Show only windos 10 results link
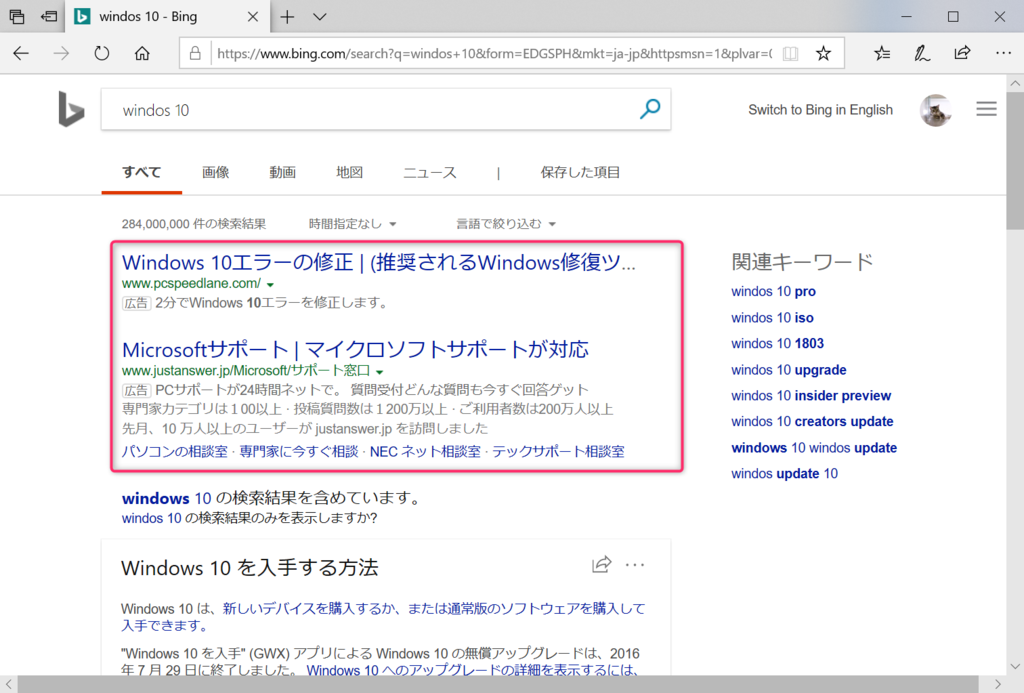Image resolution: width=1024 pixels, height=693 pixels. (152, 518)
